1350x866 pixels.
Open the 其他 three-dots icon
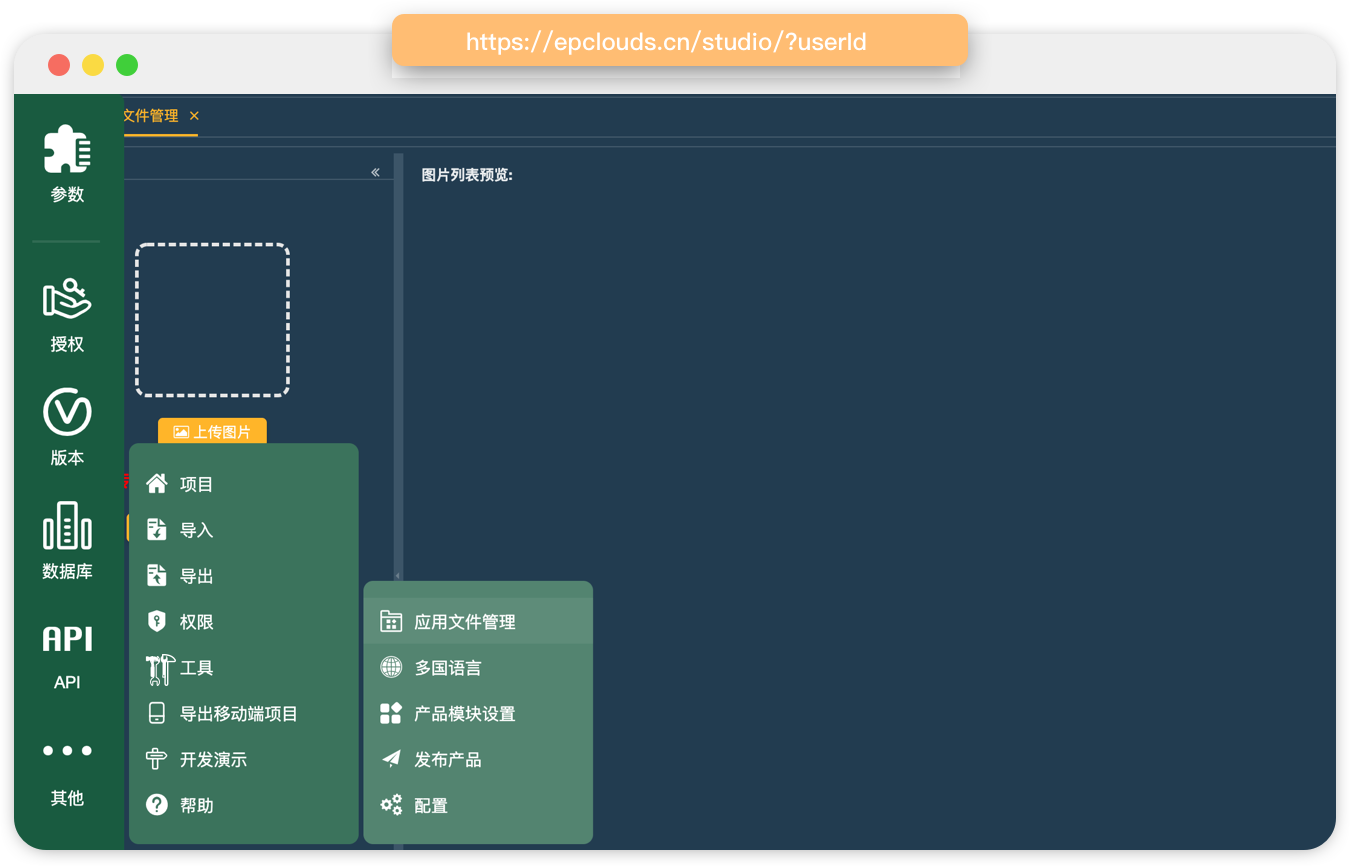[67, 751]
